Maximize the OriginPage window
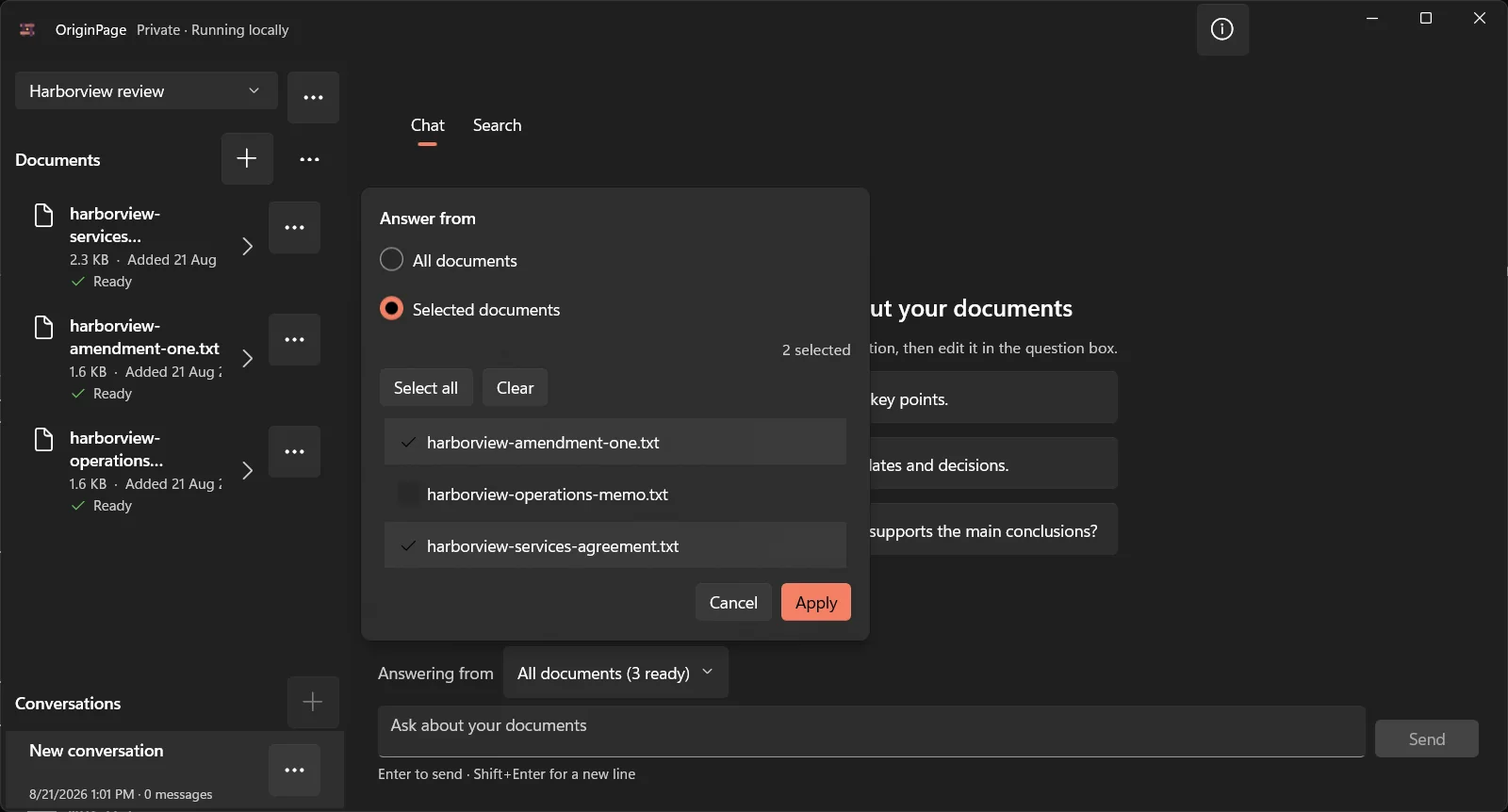1508x812 pixels. pyautogui.click(x=1426, y=18)
